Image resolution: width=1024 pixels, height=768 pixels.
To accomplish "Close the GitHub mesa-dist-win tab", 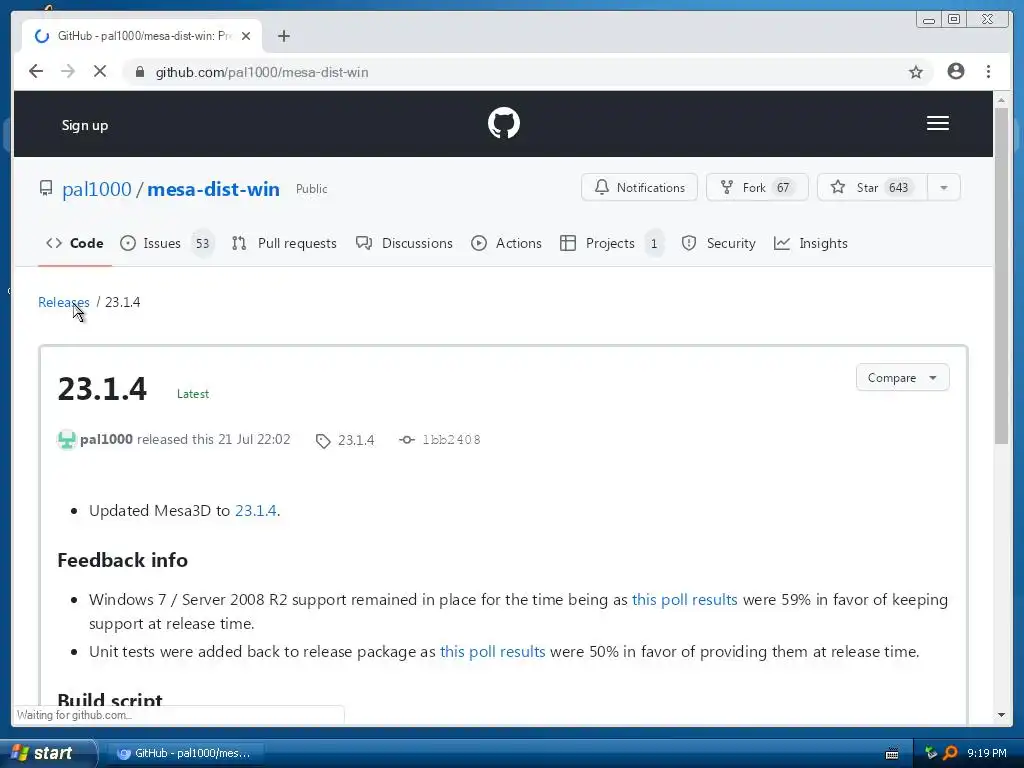I will (x=246, y=36).
